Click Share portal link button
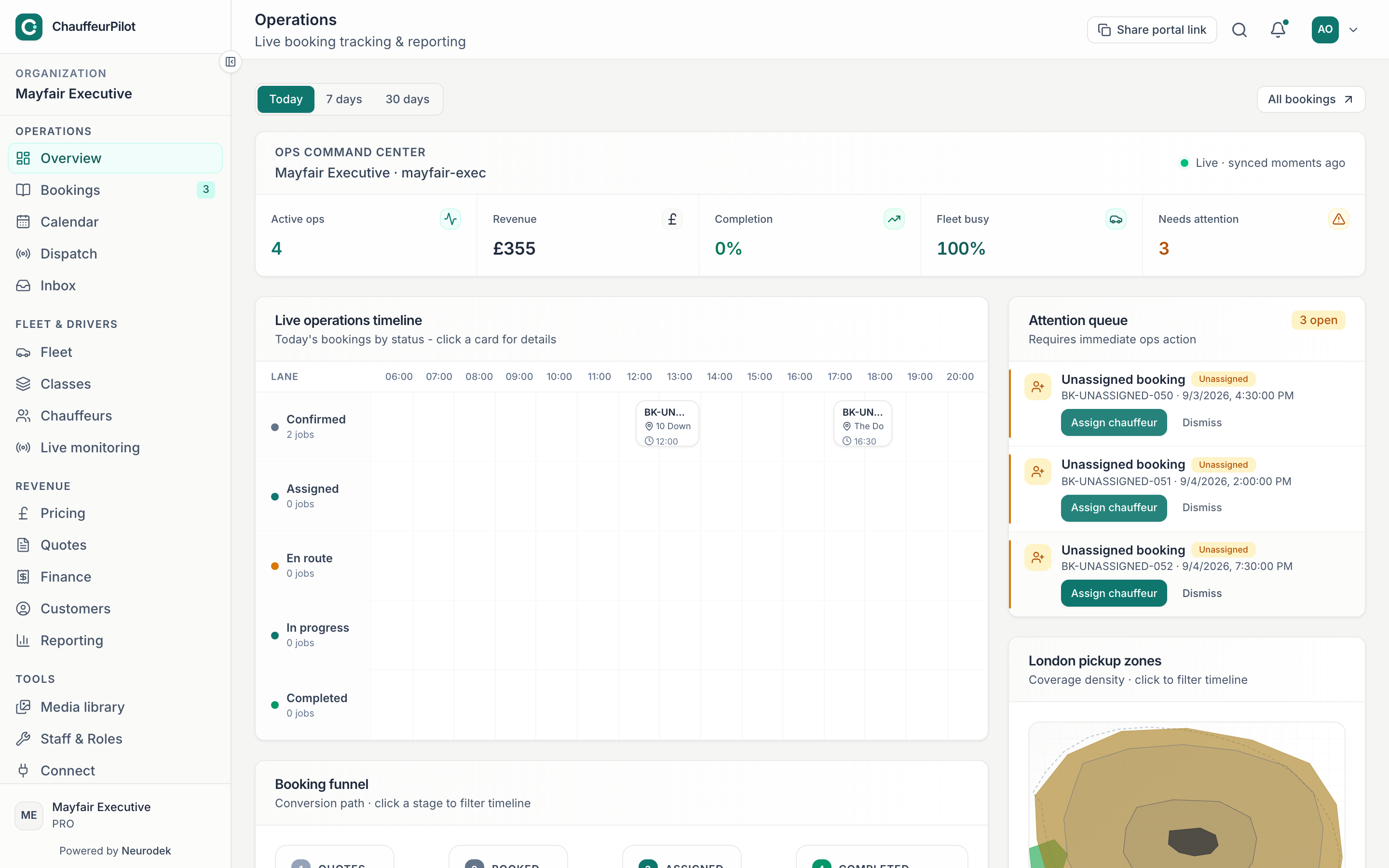 point(1151,30)
